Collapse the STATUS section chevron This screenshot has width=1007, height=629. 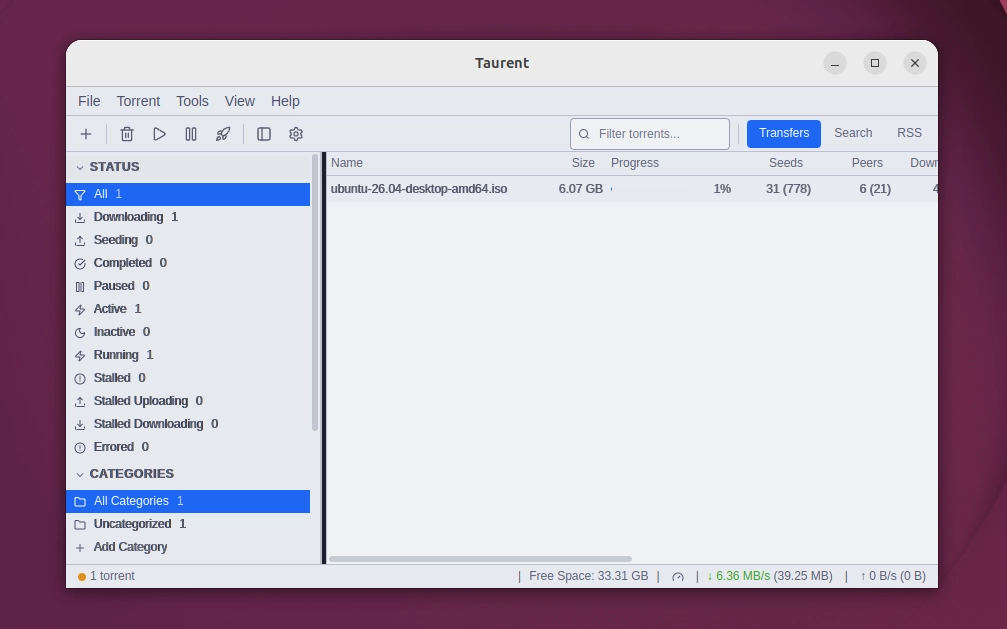coord(80,167)
